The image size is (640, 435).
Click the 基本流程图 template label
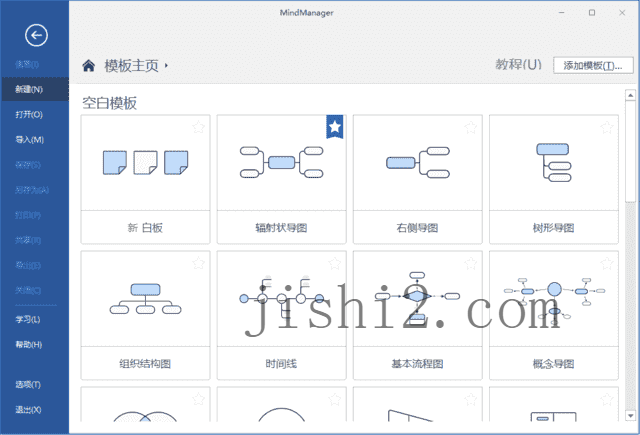point(418,363)
